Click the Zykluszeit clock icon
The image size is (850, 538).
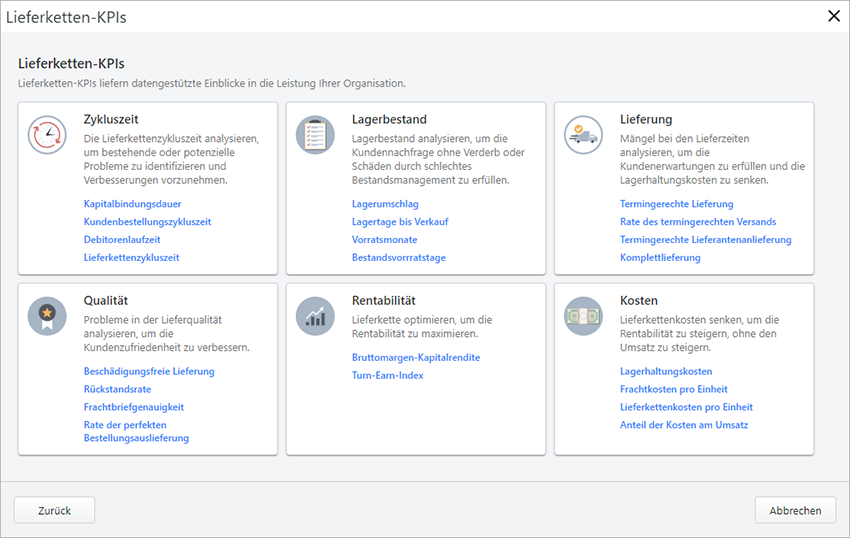coord(47,135)
